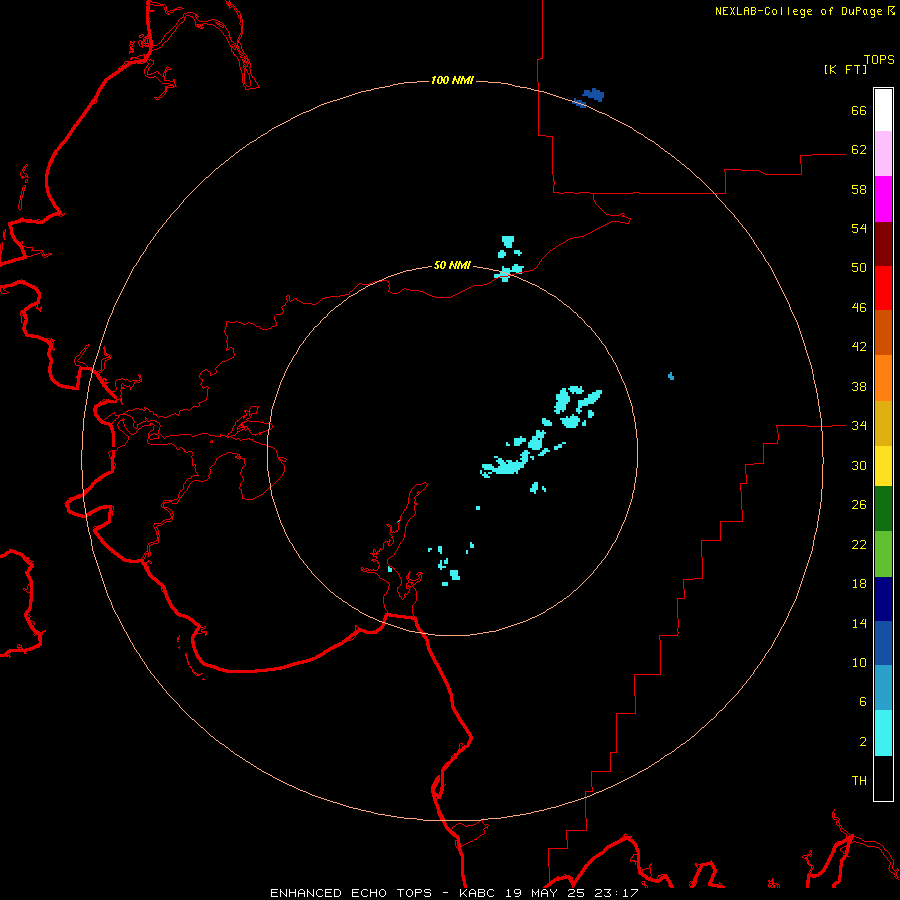This screenshot has height=900, width=900.
Task: Click legend value 62
Action: tap(859, 150)
